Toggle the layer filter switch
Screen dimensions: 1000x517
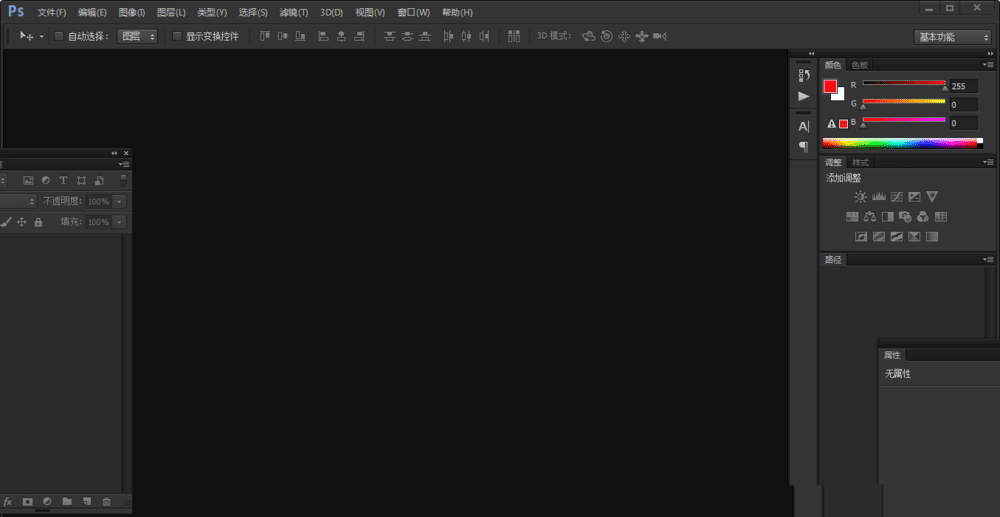click(x=124, y=180)
